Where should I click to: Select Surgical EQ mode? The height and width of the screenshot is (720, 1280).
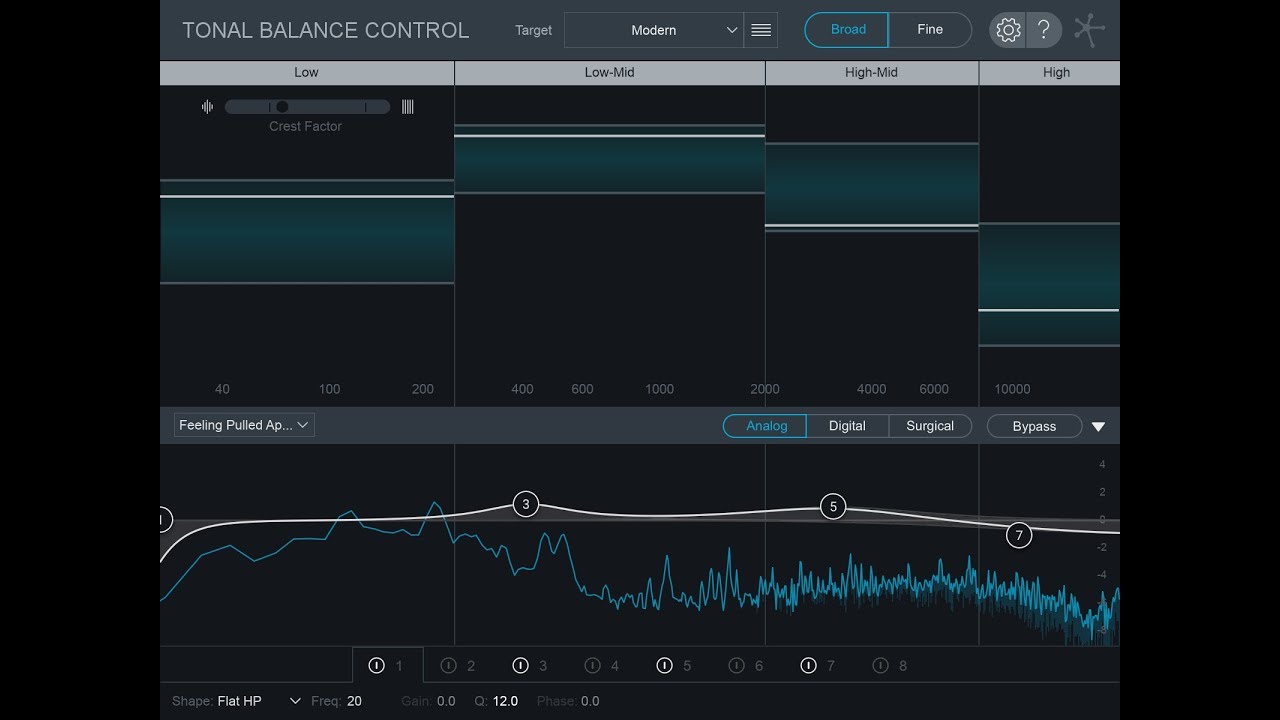[x=930, y=426]
